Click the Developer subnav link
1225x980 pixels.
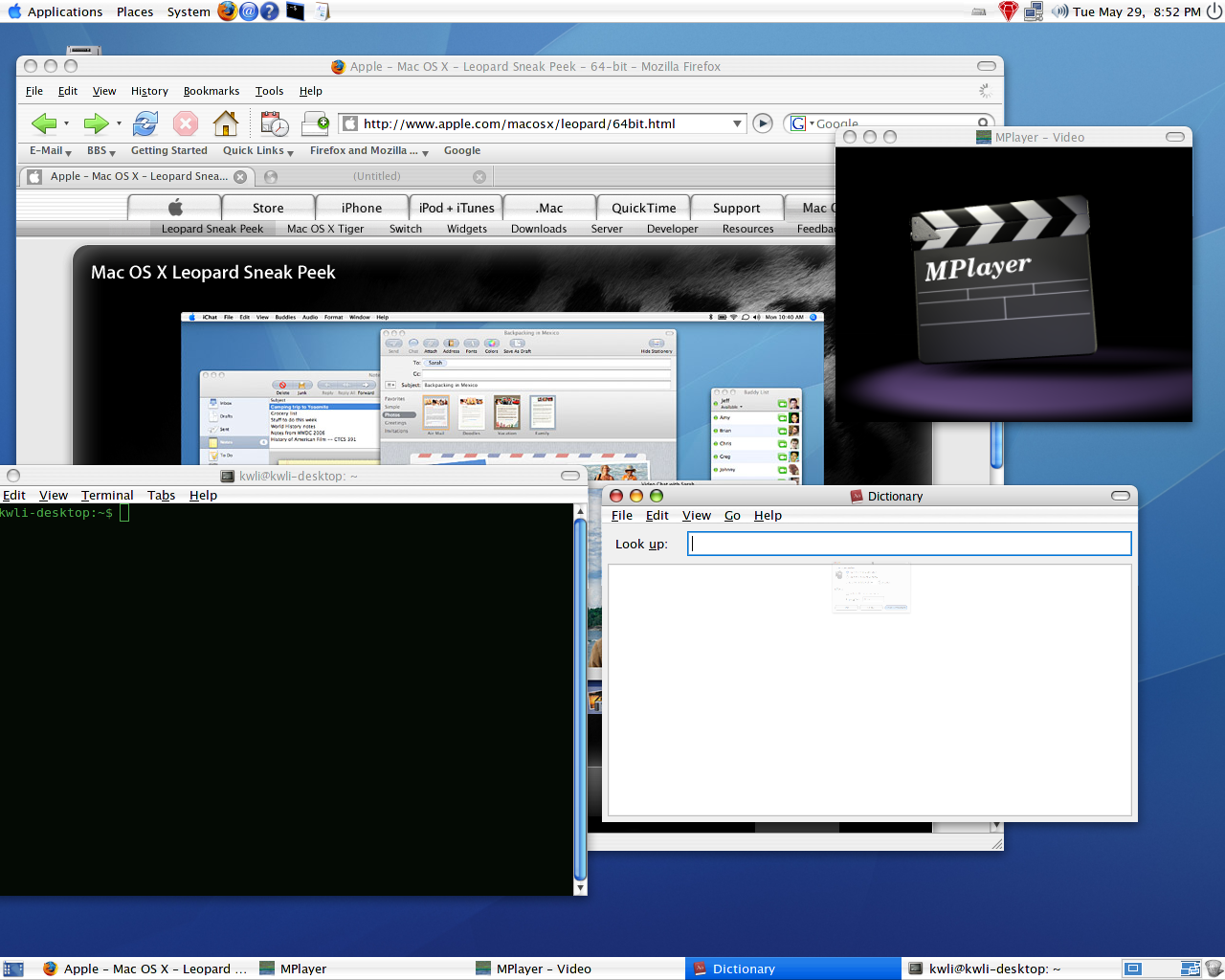[673, 229]
